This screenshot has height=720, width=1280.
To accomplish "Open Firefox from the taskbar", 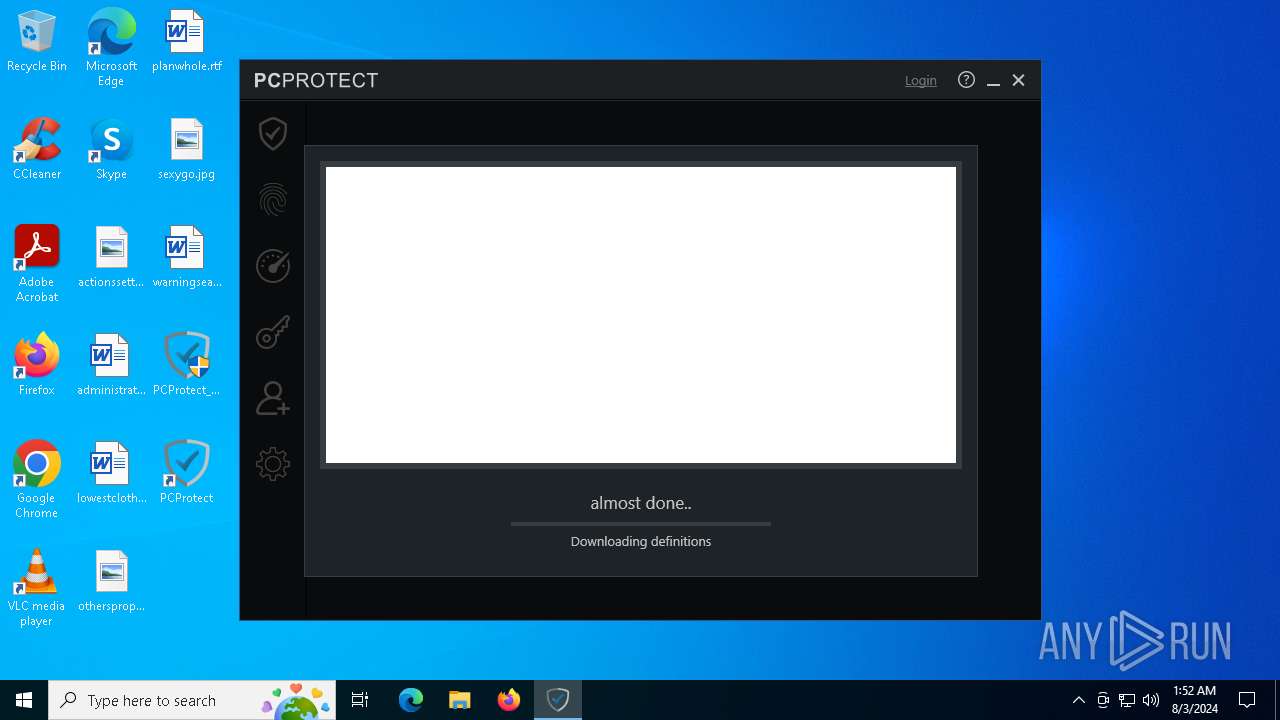I will (x=508, y=700).
